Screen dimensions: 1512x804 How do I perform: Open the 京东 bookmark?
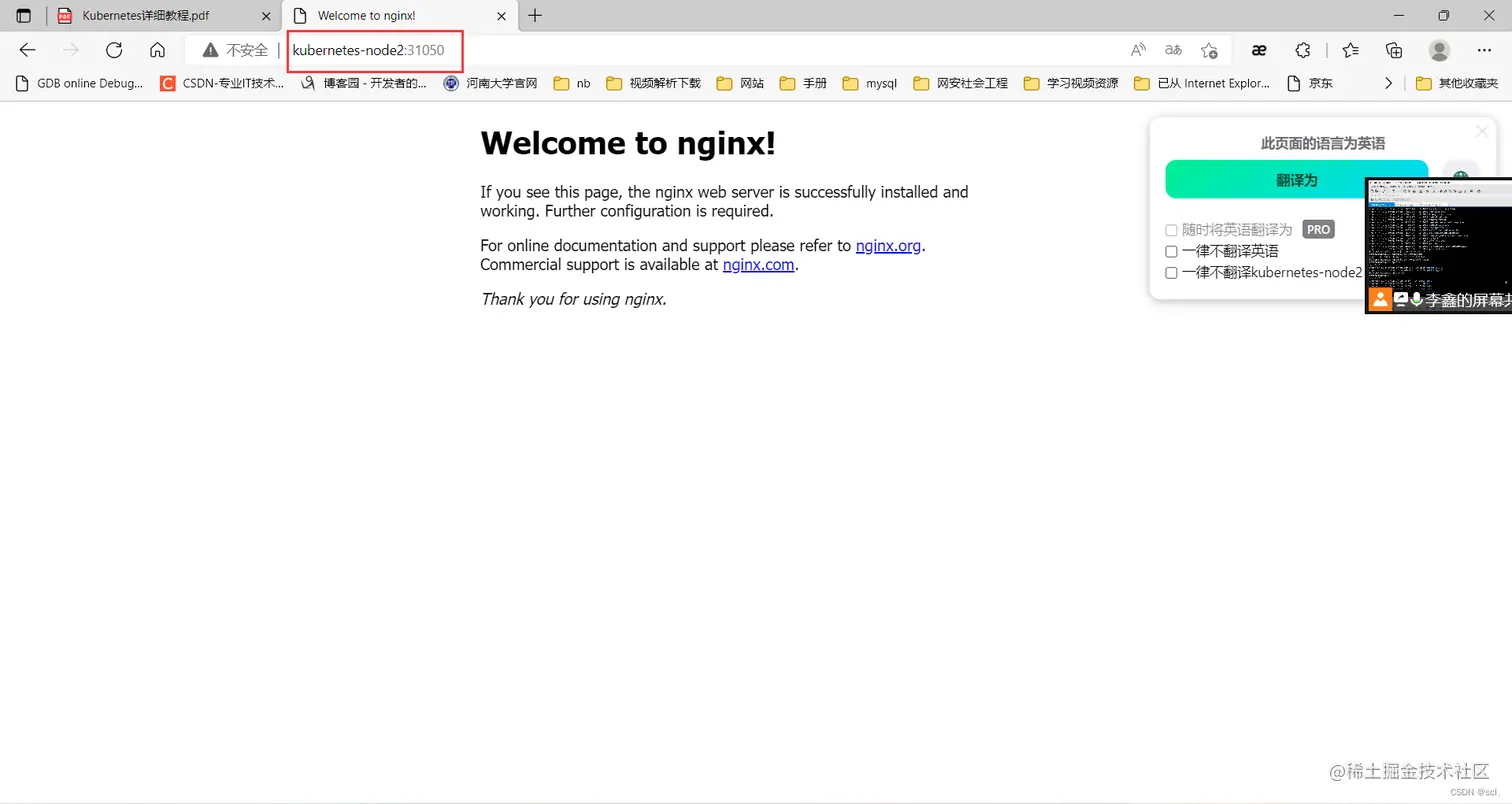(1309, 84)
